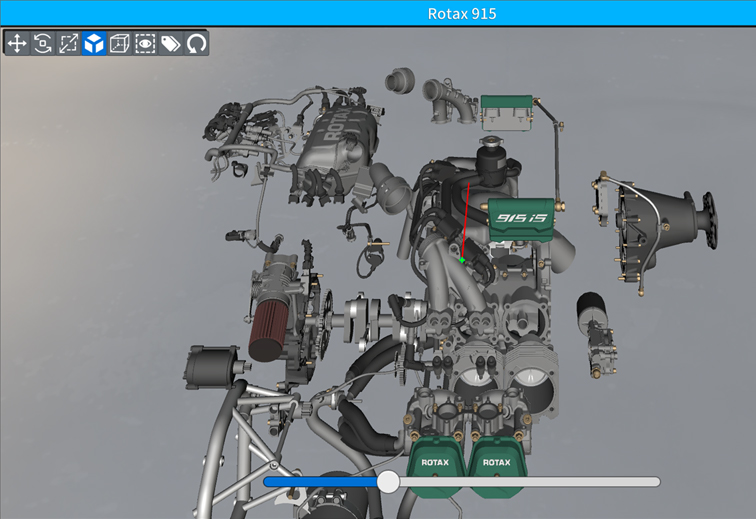Click the Rotax 915 title text
Image resolution: width=756 pixels, height=519 pixels.
pyautogui.click(x=462, y=14)
